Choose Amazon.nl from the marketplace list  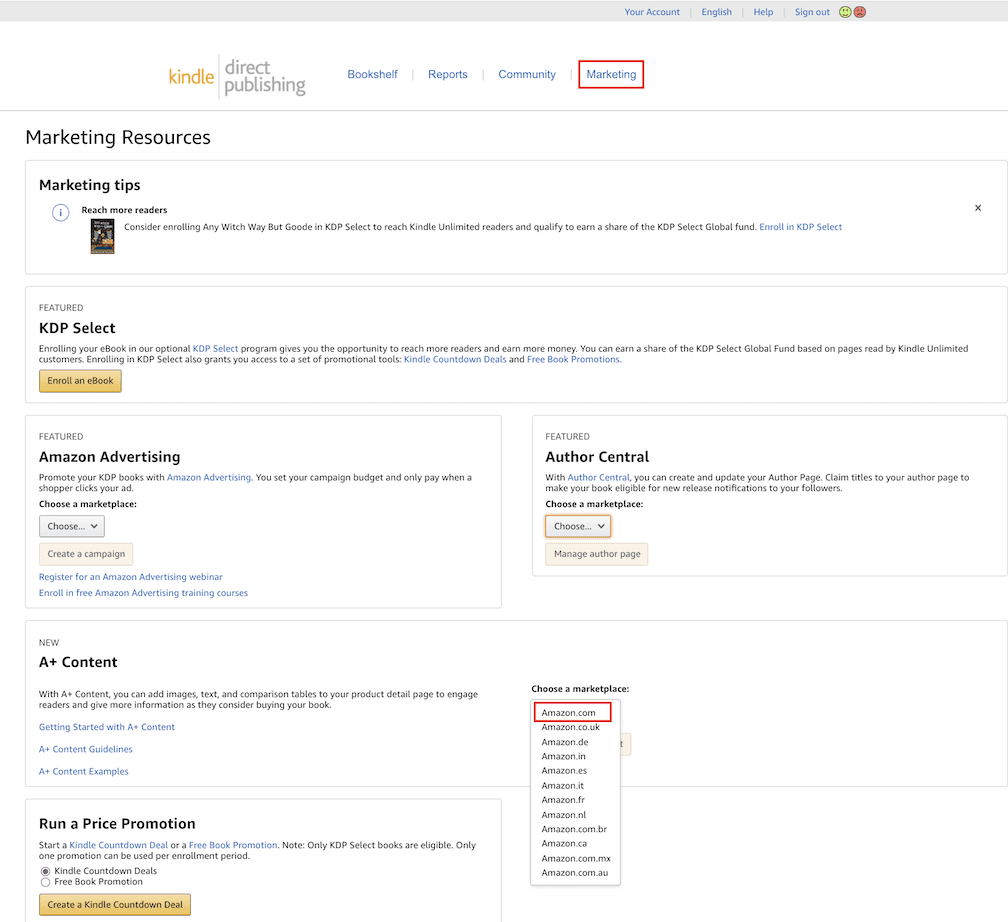(x=564, y=815)
